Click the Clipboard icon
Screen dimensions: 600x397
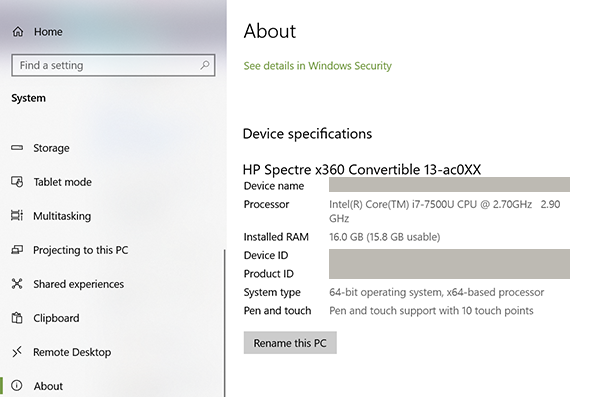pyautogui.click(x=17, y=318)
